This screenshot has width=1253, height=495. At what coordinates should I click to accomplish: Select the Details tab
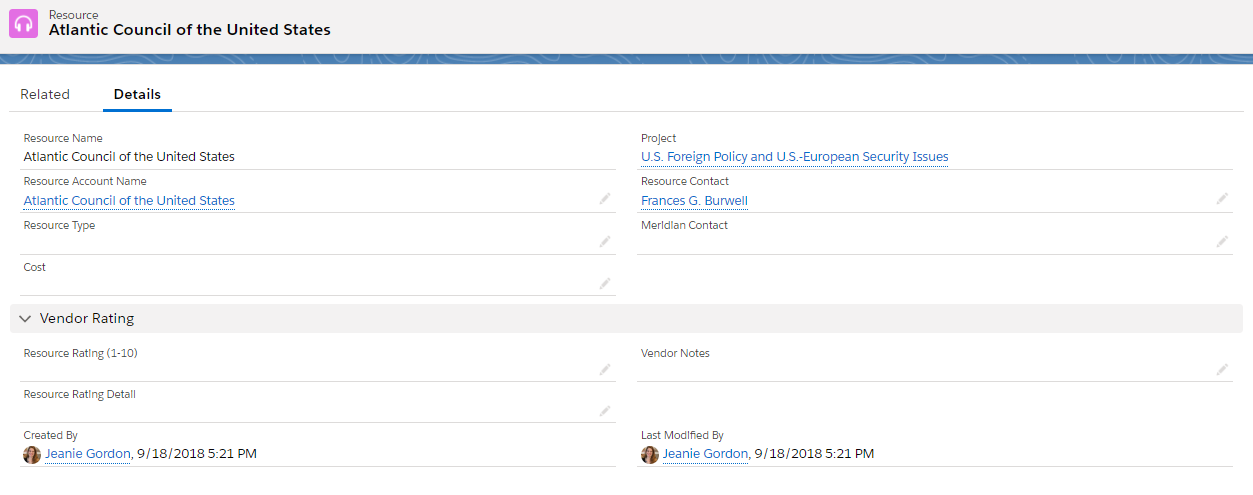click(x=137, y=94)
